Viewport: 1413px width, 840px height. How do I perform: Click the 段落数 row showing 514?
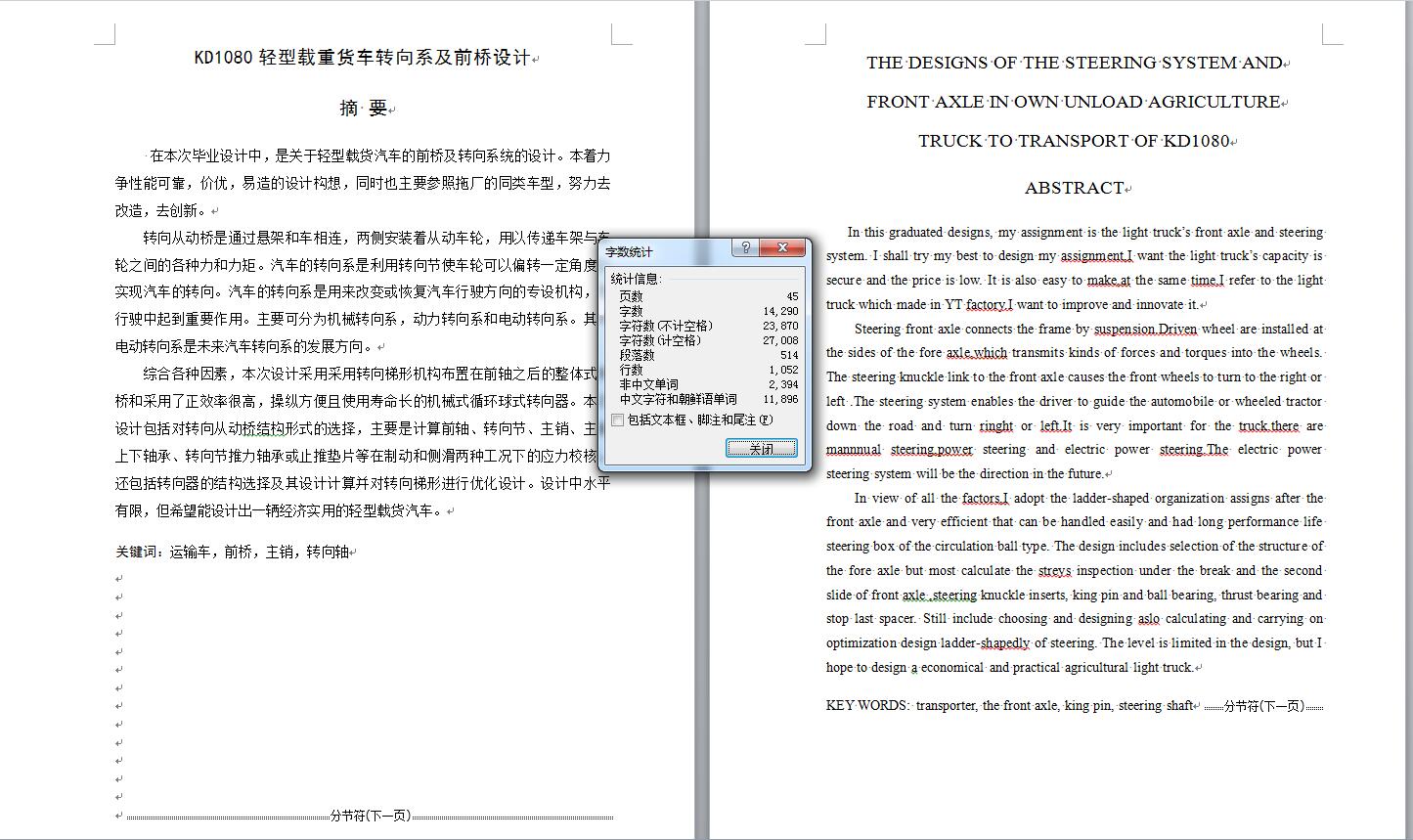click(x=708, y=355)
